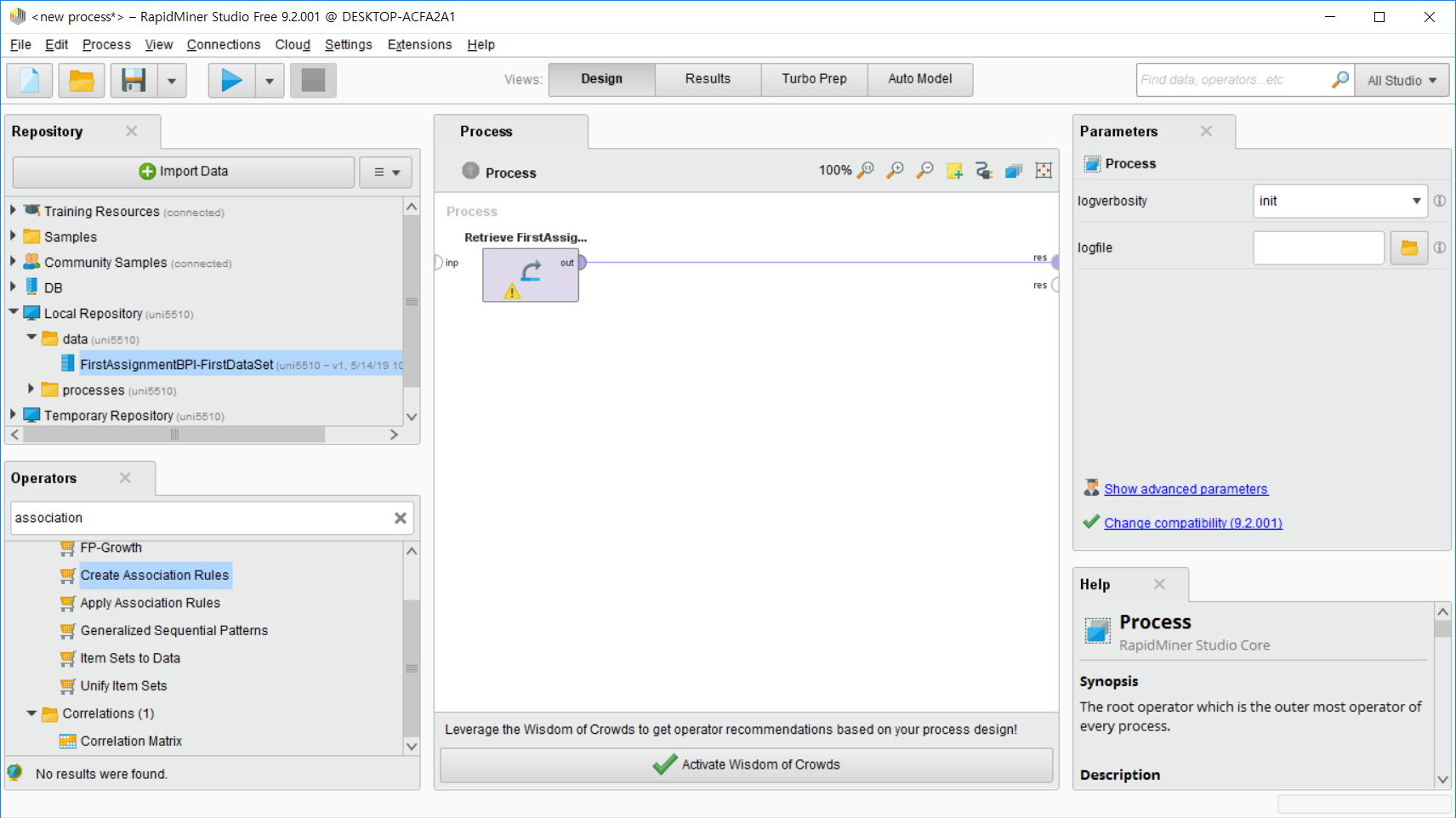The width and height of the screenshot is (1456, 818).
Task: Stop the process with the gray square button
Action: [313, 81]
